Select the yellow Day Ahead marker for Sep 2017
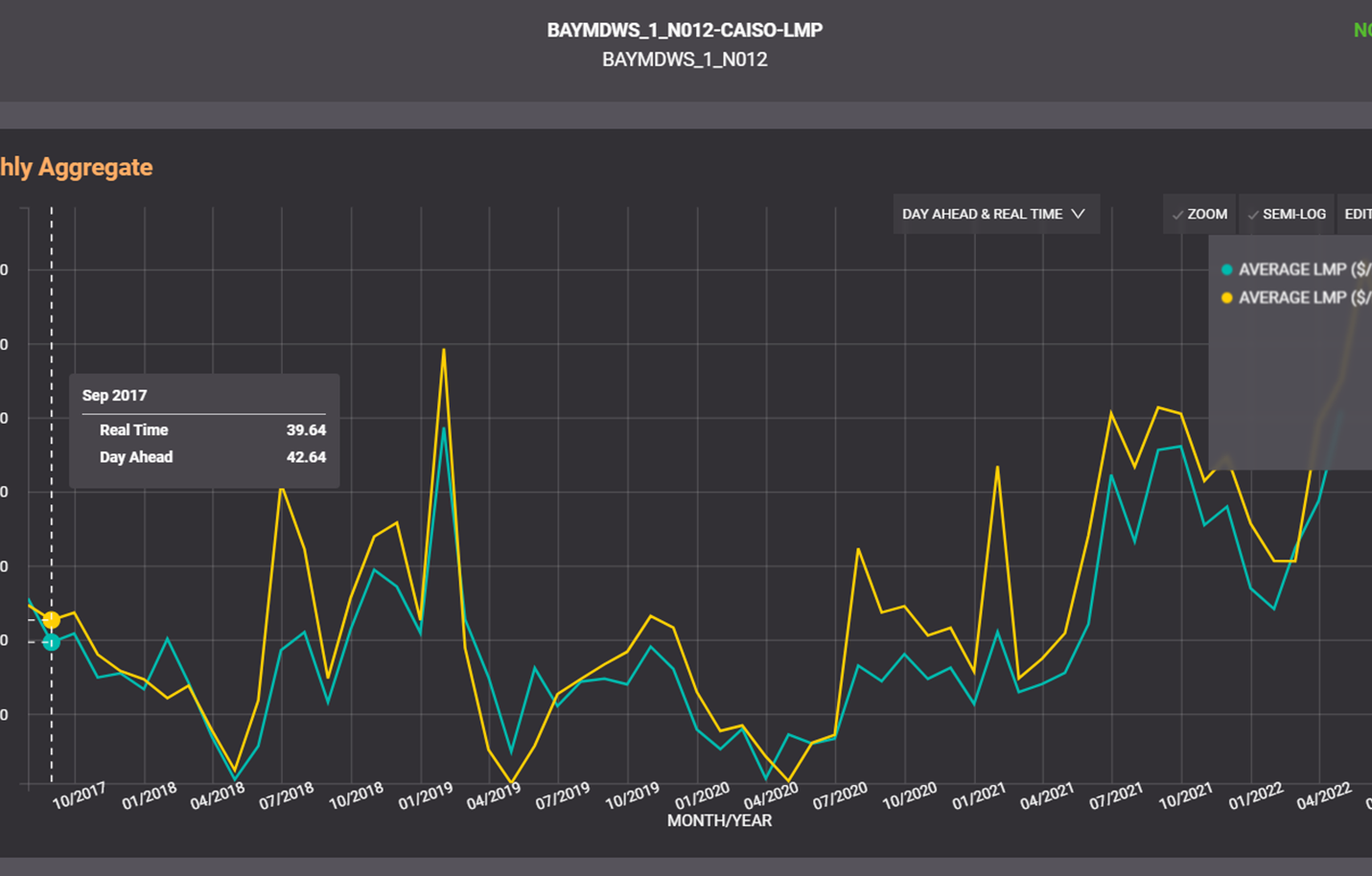The height and width of the screenshot is (876, 1372). (x=52, y=620)
